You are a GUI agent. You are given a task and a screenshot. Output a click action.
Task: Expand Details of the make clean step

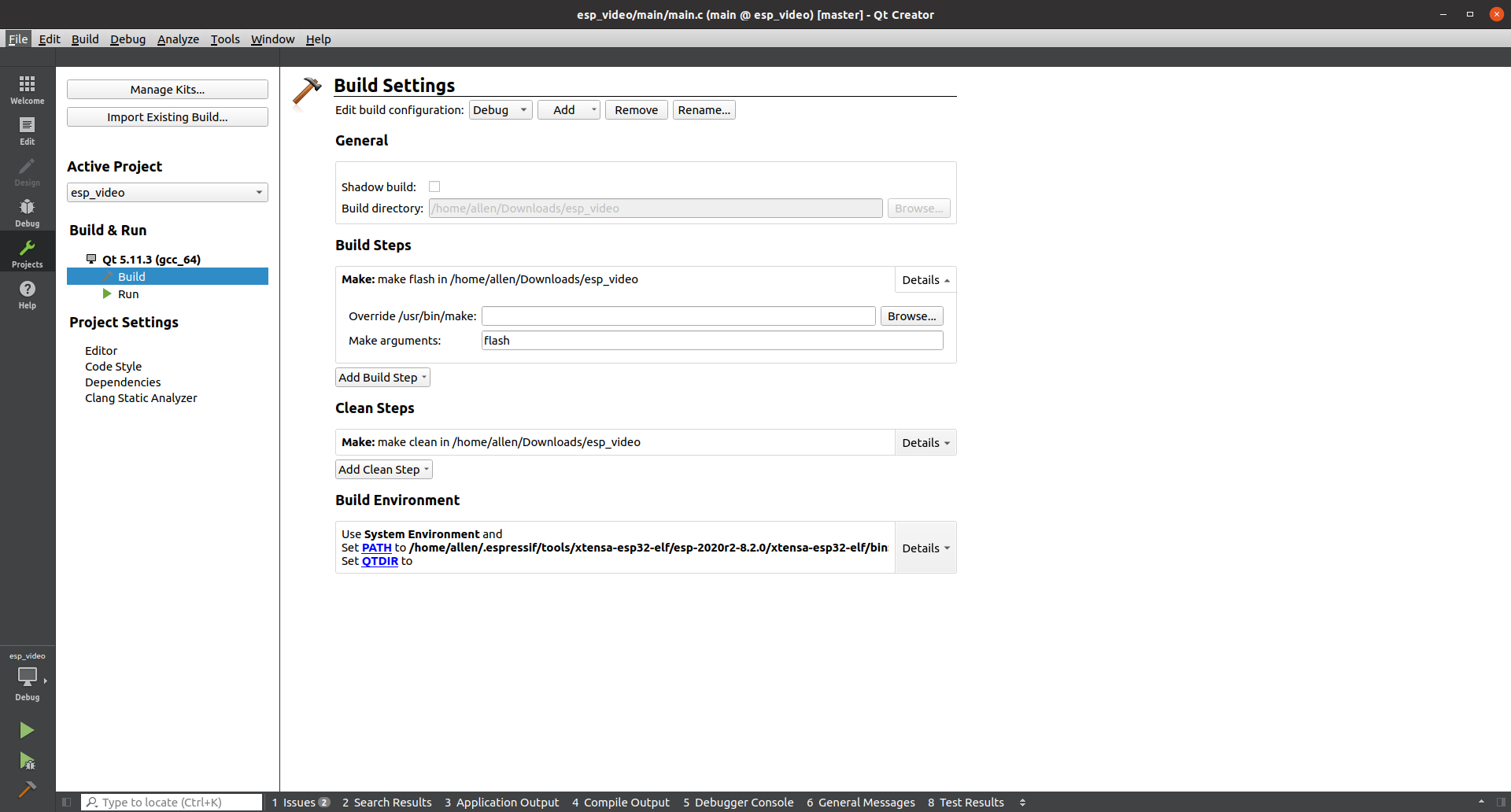point(925,443)
